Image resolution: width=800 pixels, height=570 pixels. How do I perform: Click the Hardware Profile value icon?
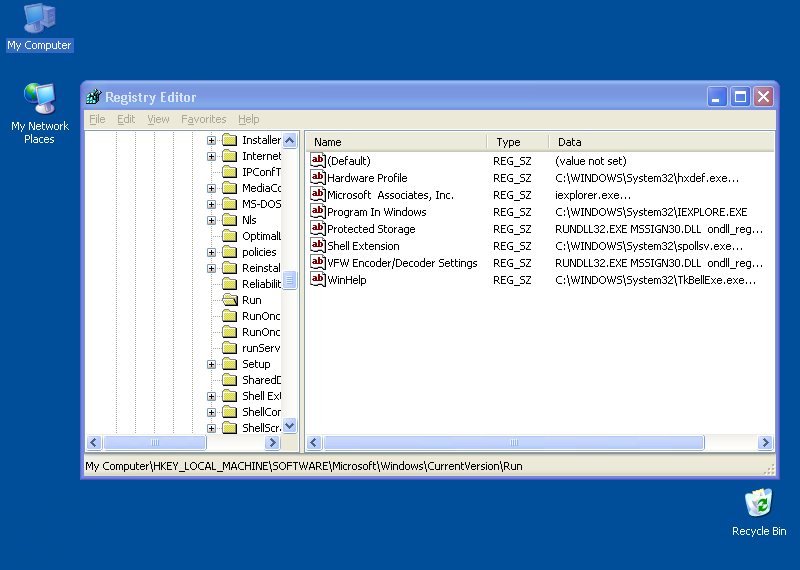click(318, 178)
